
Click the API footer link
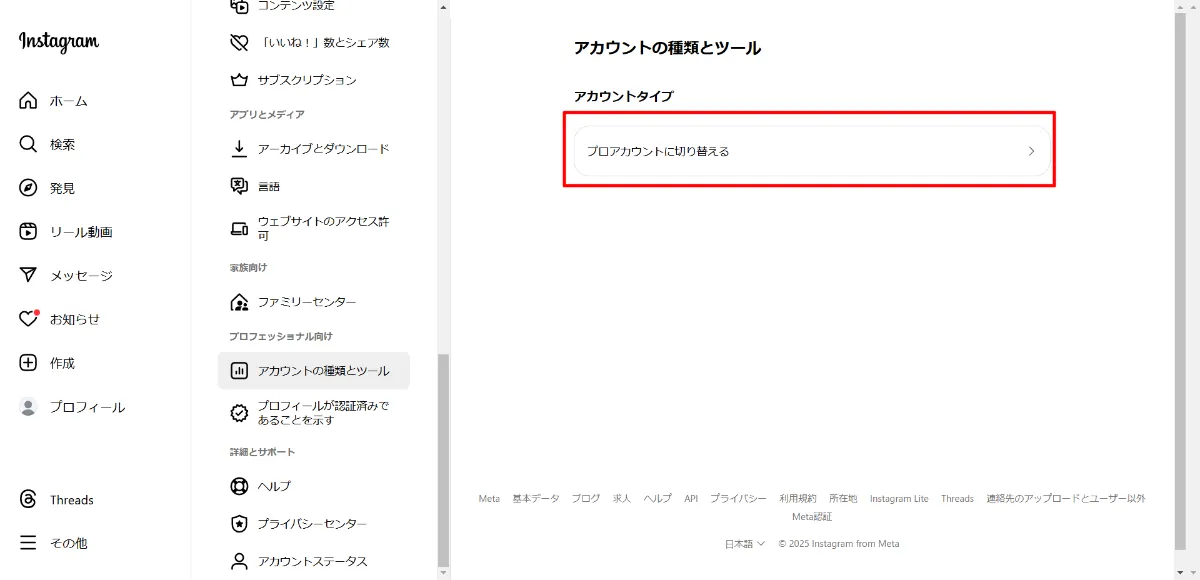[x=691, y=498]
